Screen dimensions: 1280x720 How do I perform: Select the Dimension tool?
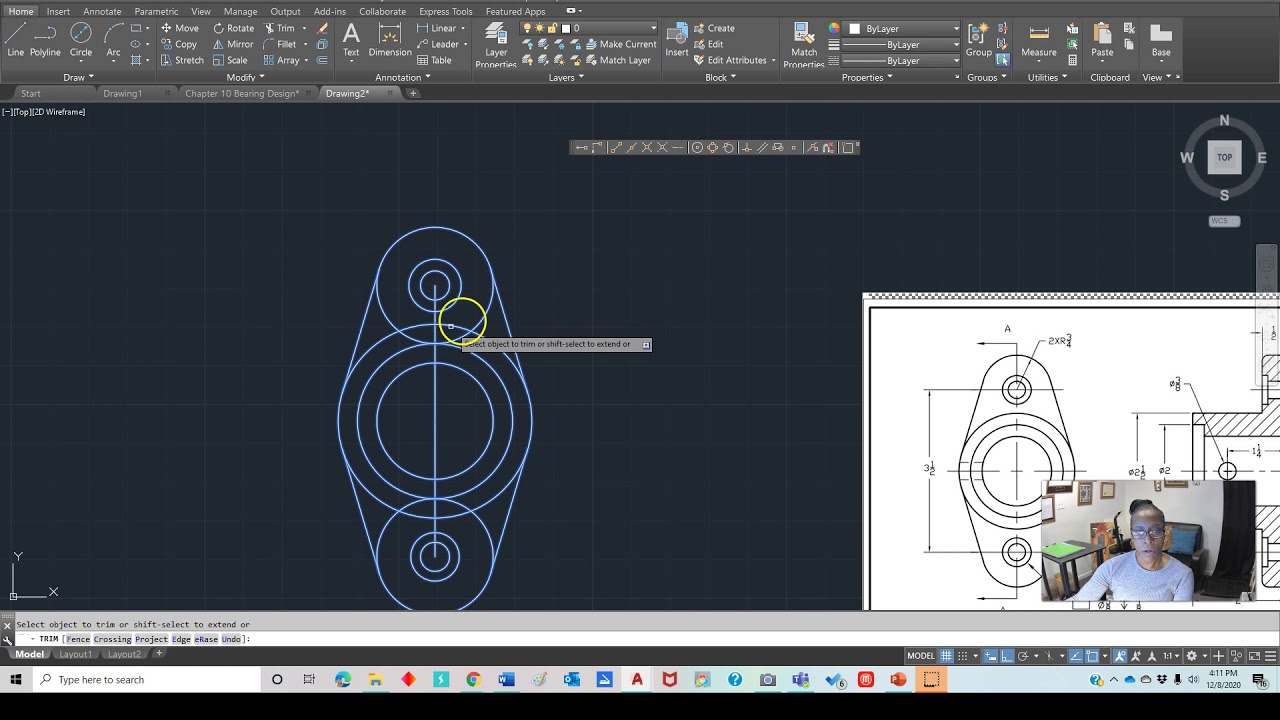click(390, 40)
